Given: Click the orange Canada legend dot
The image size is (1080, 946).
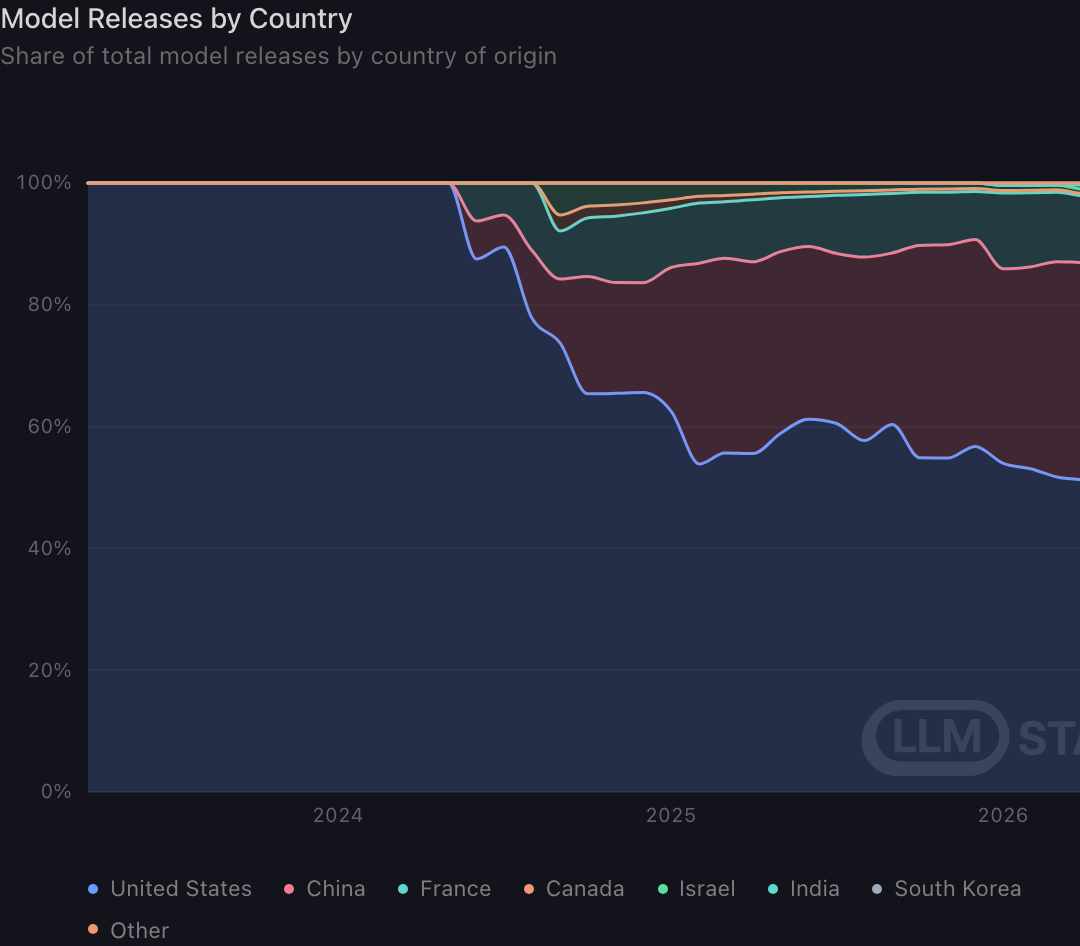Looking at the screenshot, I should [529, 889].
